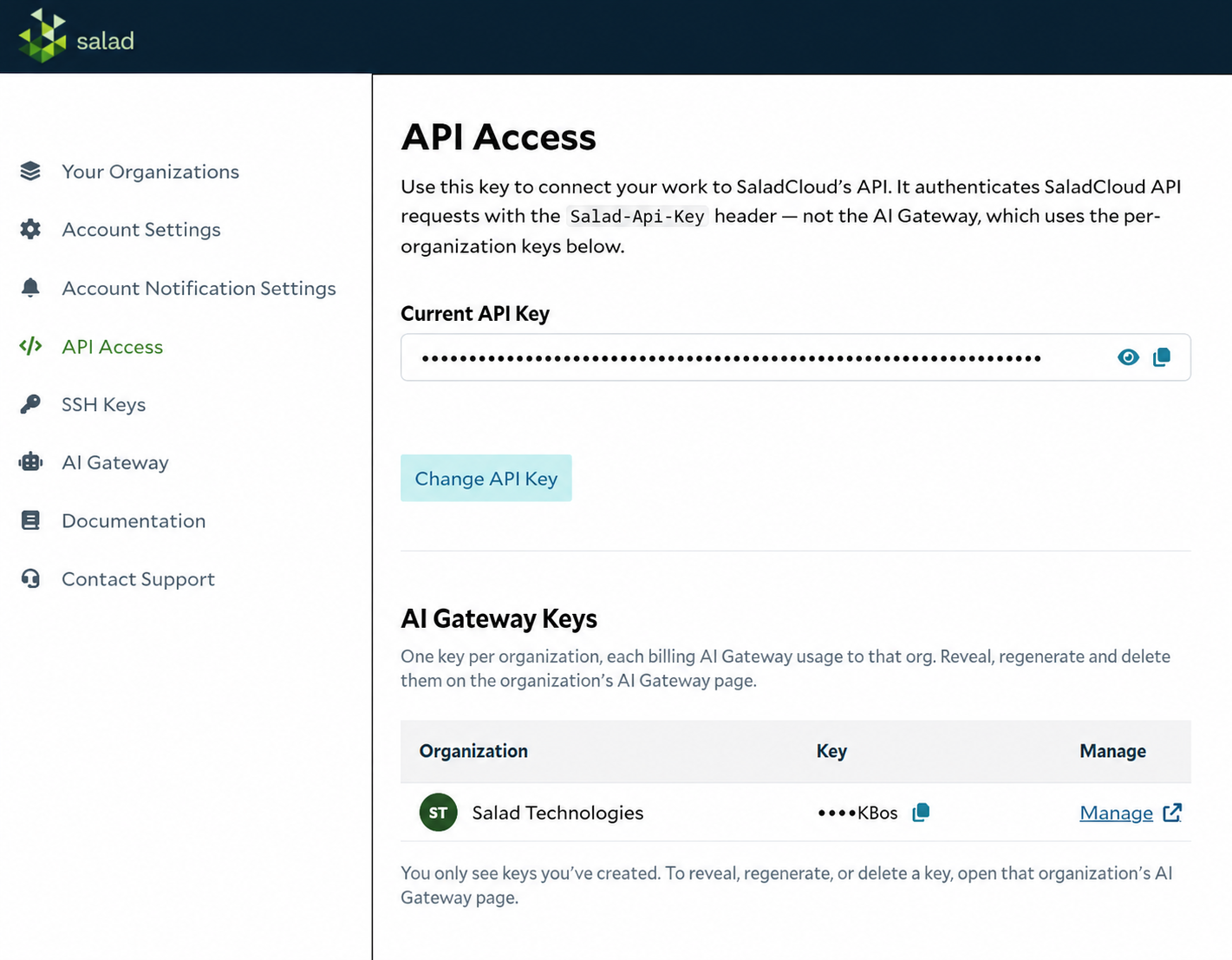Follow the Manage link for Salad Technologies
1232x960 pixels.
click(1116, 813)
